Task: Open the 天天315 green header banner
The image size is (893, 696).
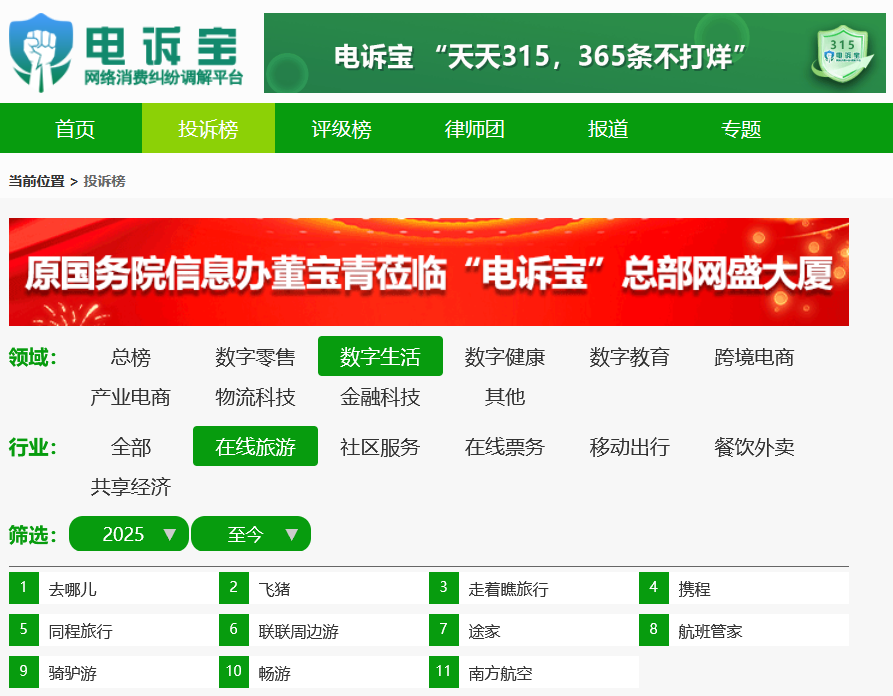Action: 575,53
